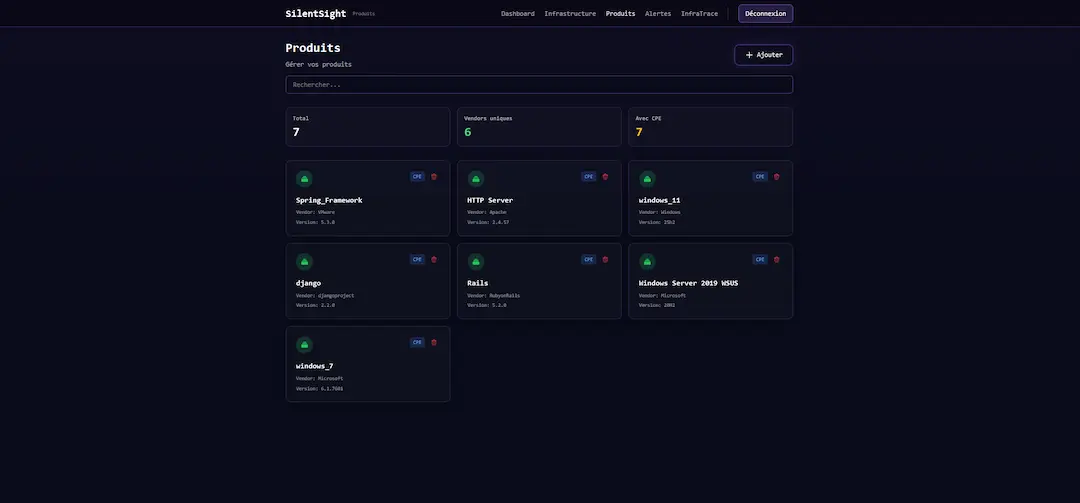Click the CPE badge on Rails card

pyautogui.click(x=589, y=260)
